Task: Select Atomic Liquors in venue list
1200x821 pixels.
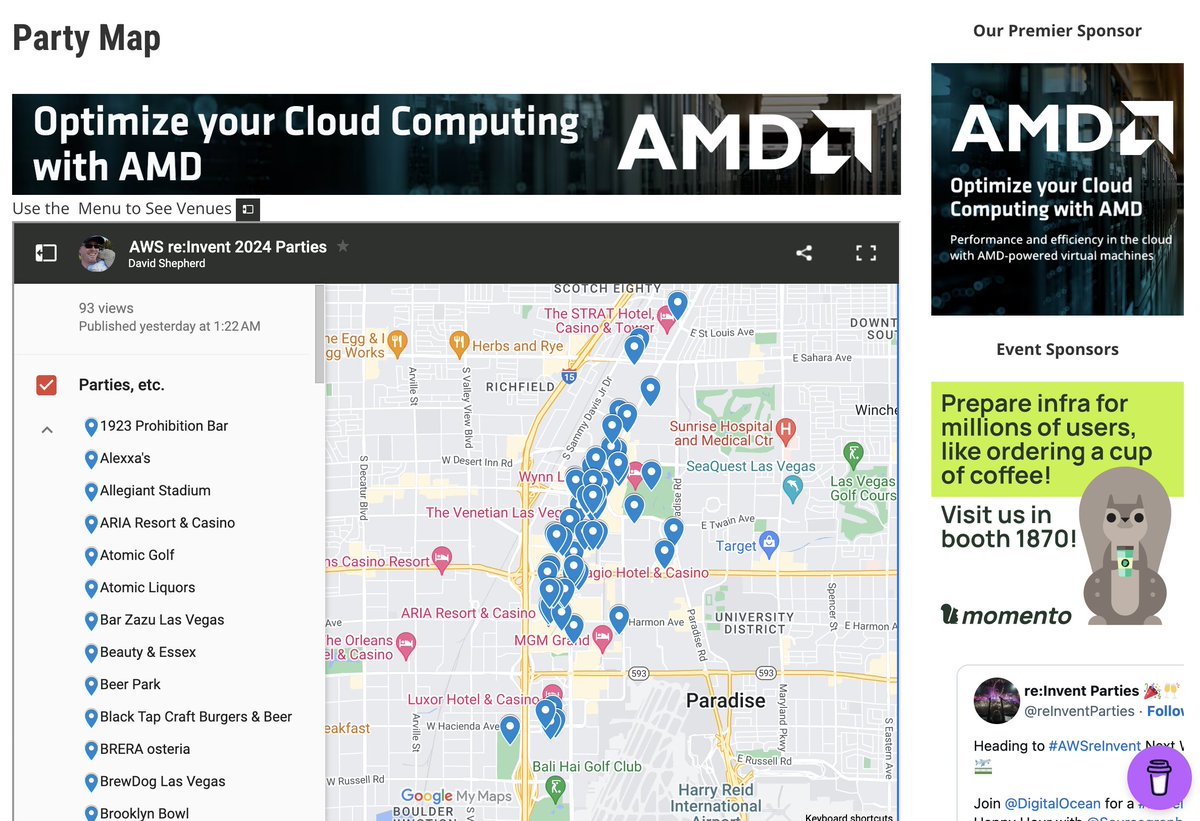Action: click(x=147, y=587)
